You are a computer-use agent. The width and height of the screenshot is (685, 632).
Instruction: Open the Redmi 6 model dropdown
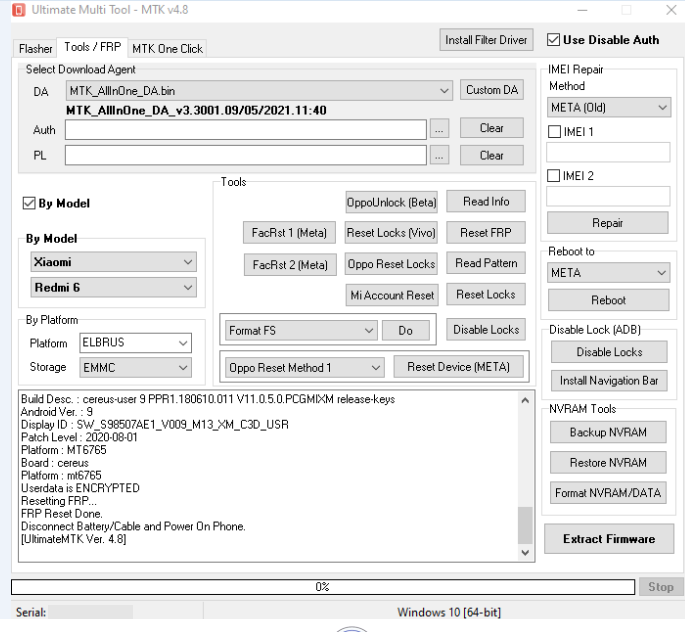point(114,287)
